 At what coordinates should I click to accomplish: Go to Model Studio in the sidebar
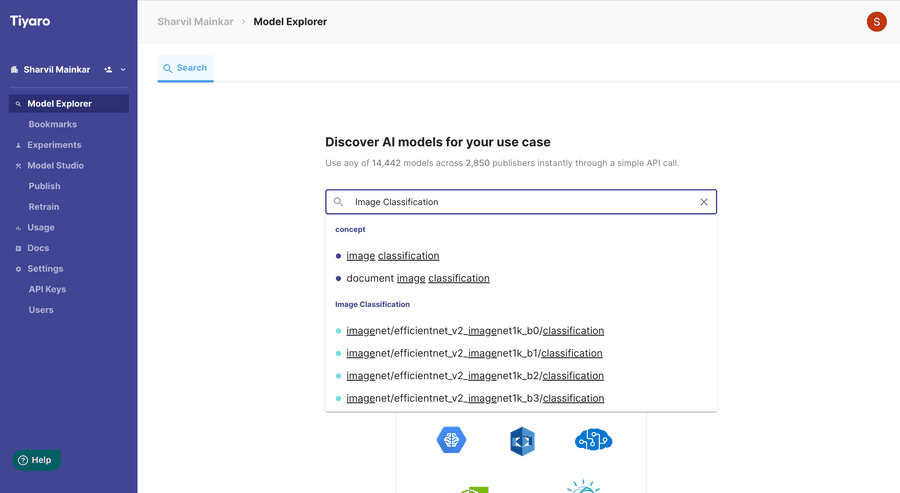55,166
